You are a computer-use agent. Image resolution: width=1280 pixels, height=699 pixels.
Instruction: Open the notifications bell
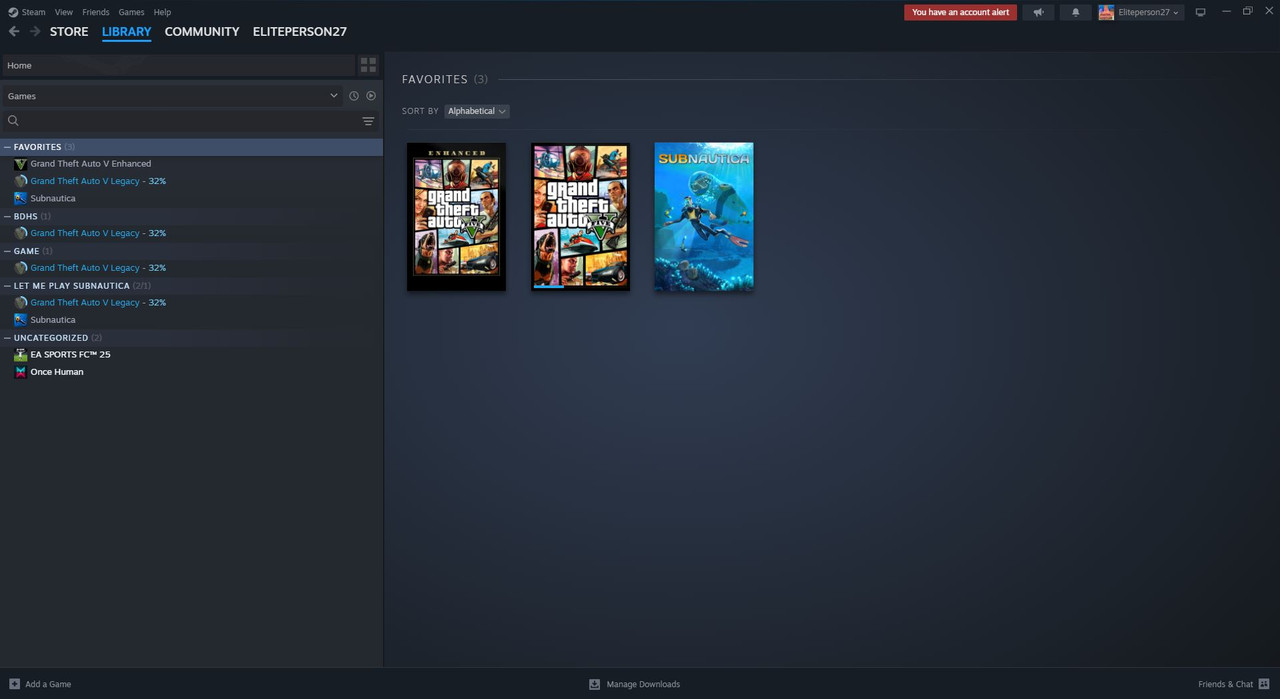pos(1076,12)
